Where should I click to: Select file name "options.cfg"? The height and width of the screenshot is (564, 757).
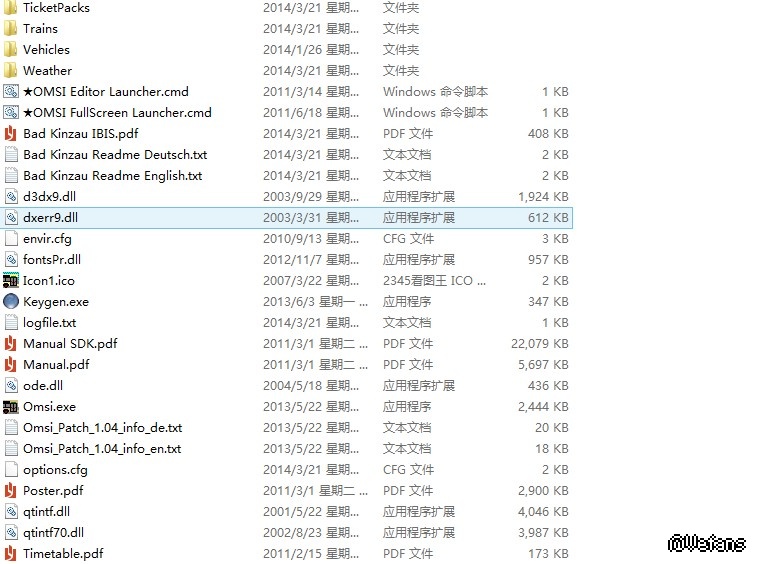point(55,470)
